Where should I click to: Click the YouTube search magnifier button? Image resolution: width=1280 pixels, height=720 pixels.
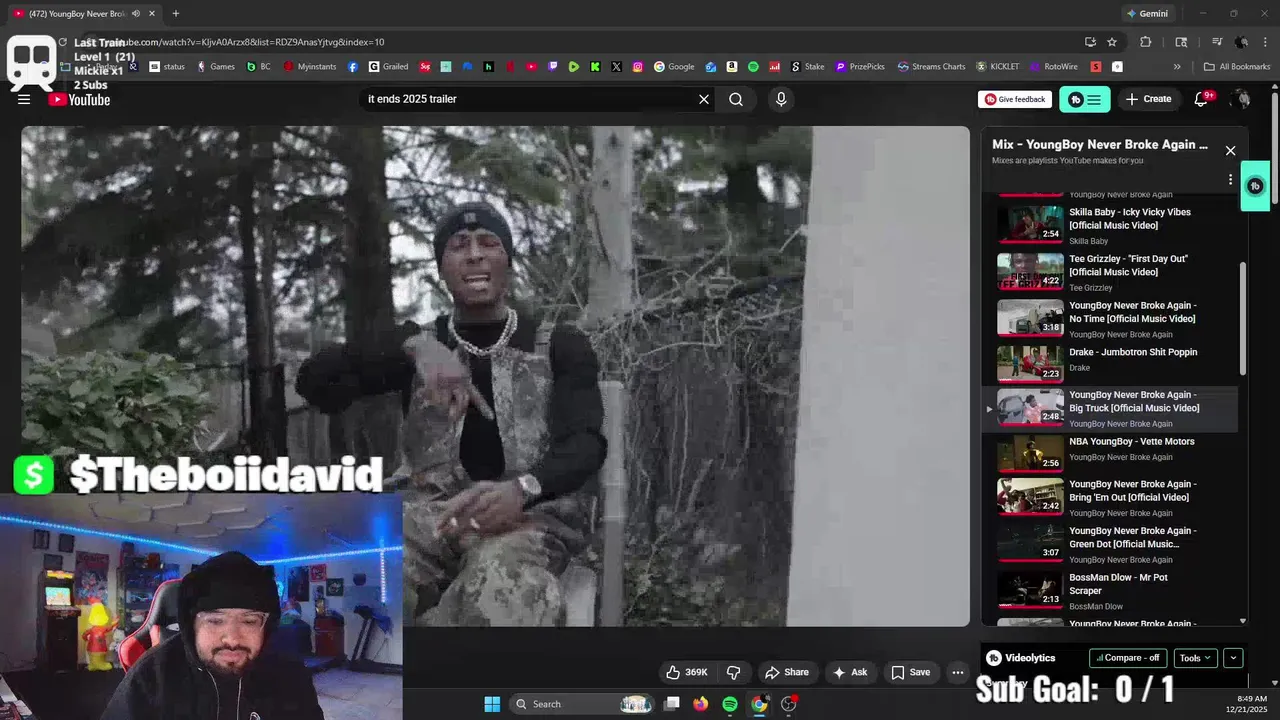point(736,99)
